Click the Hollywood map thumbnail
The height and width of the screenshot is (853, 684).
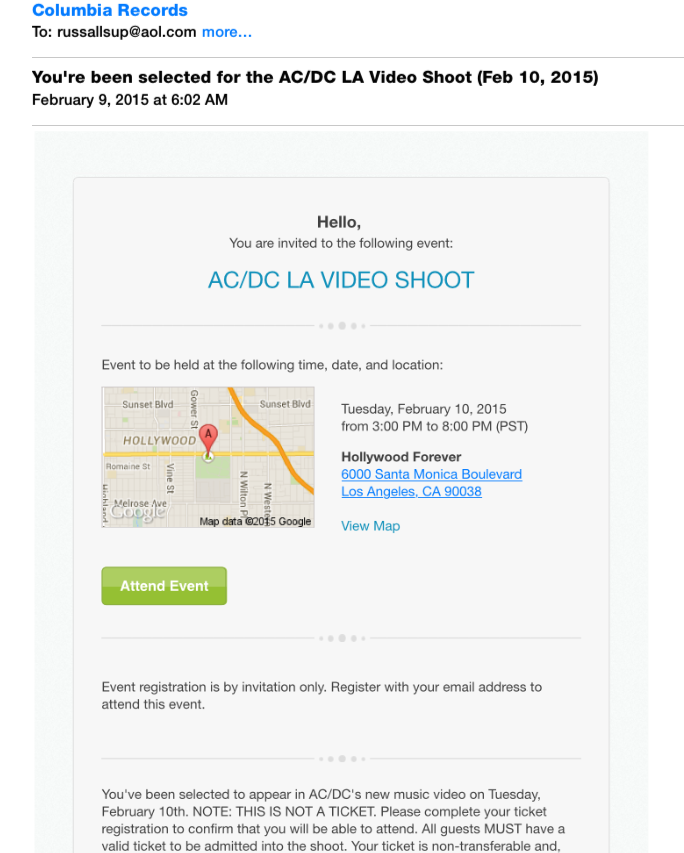tap(208, 457)
